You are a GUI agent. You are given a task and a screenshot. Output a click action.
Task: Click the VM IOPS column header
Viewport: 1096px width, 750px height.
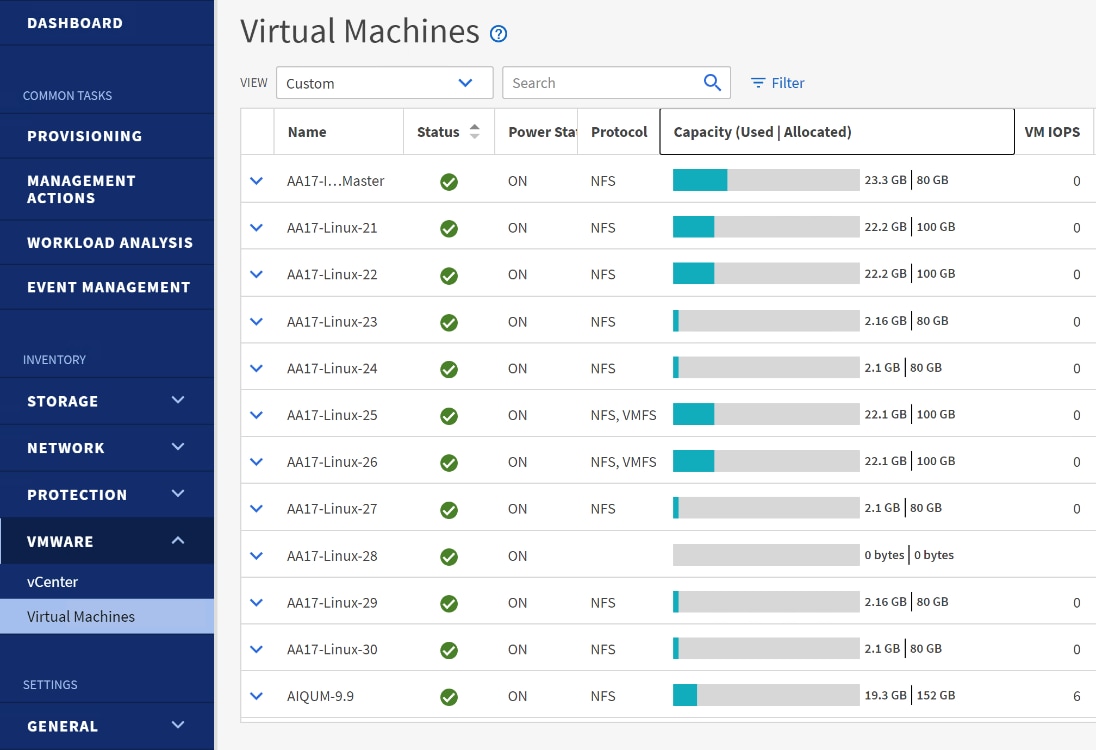(1052, 131)
